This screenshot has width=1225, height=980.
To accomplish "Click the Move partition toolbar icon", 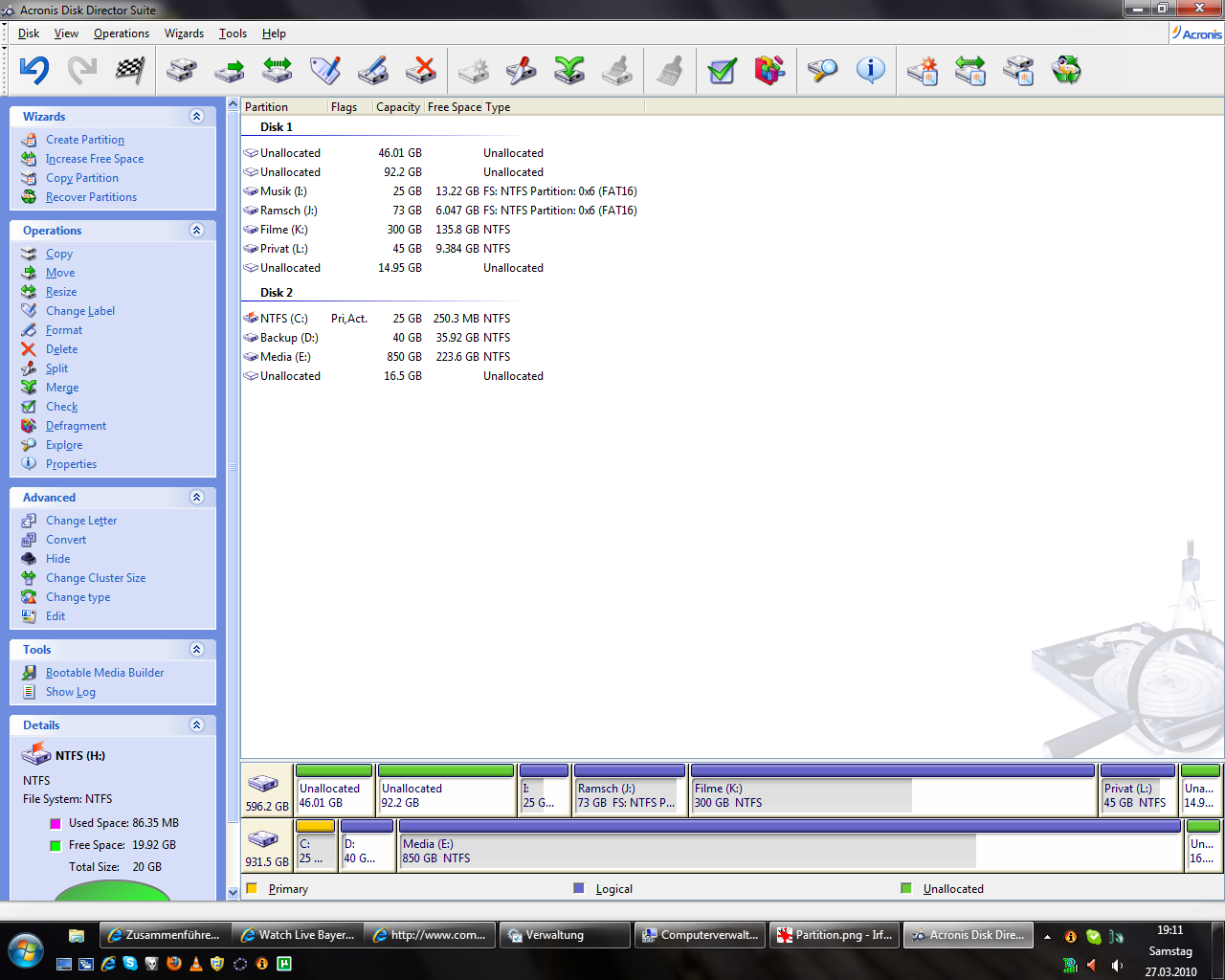I will (230, 70).
